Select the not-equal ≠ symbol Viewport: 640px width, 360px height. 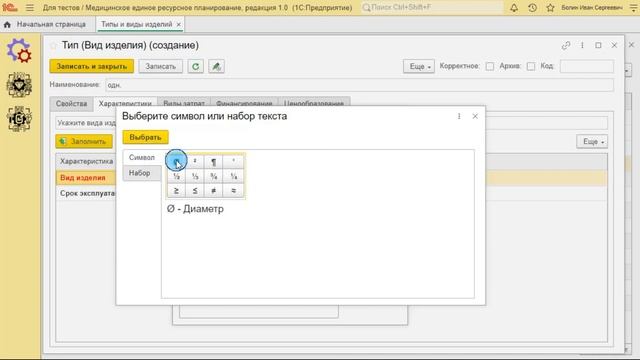click(x=213, y=190)
